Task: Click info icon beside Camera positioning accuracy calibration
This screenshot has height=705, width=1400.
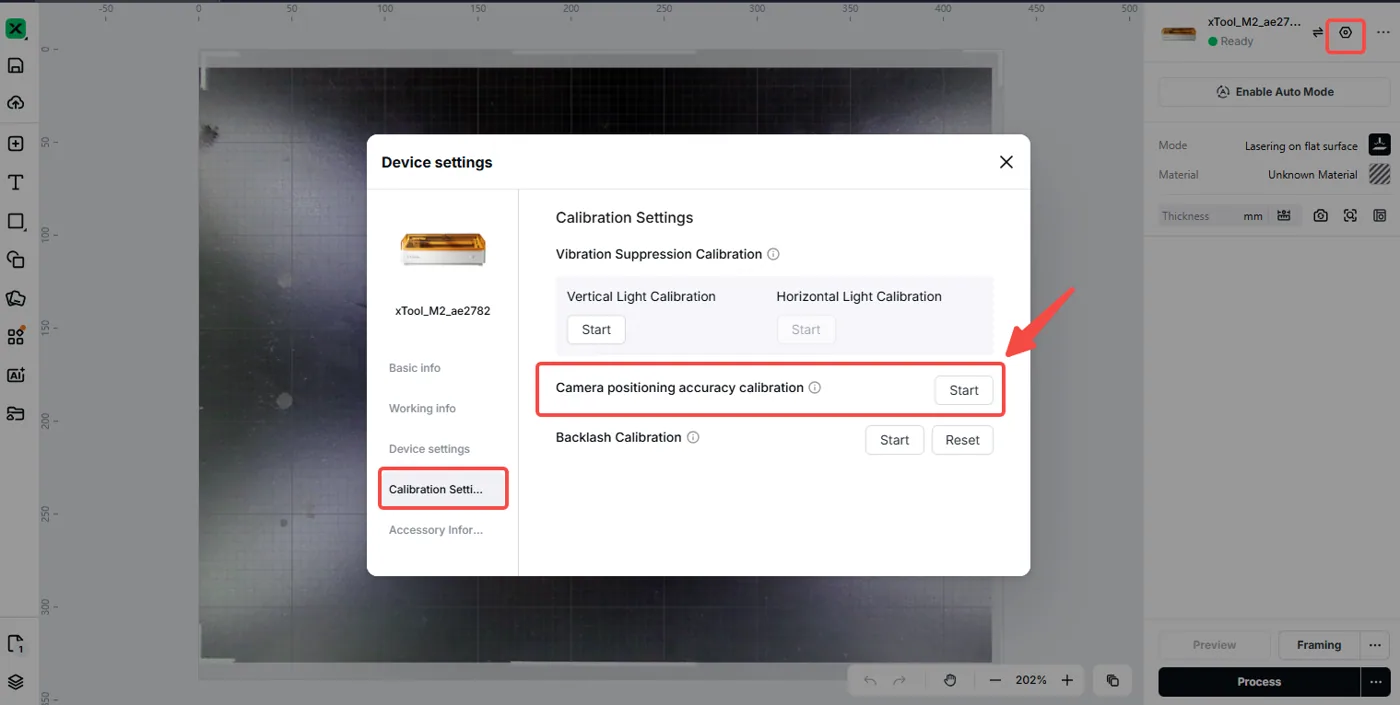Action: (814, 387)
